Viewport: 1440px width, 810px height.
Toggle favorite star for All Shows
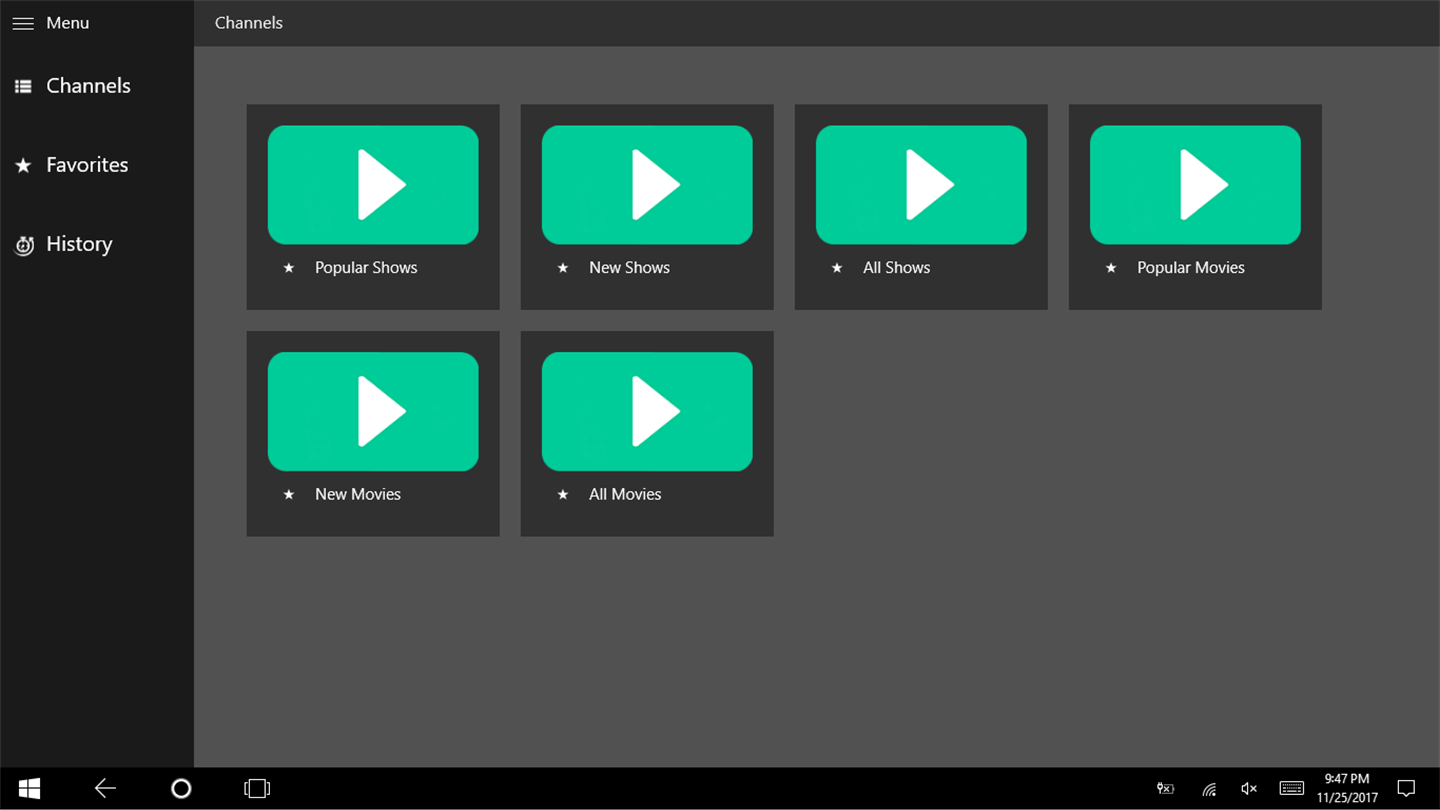837,268
